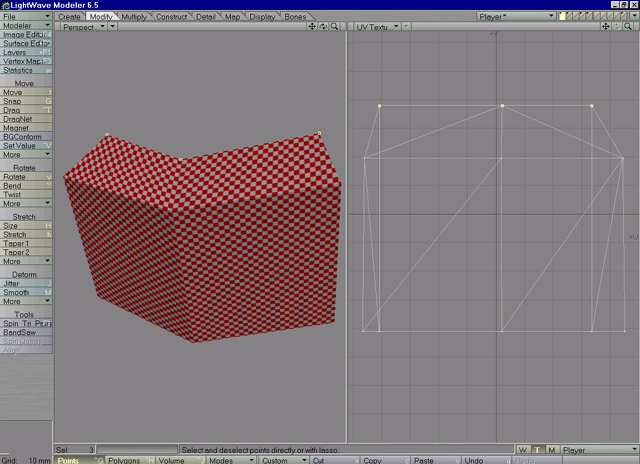The height and width of the screenshot is (464, 640).
Task: Switch to the Create tab
Action: (69, 17)
